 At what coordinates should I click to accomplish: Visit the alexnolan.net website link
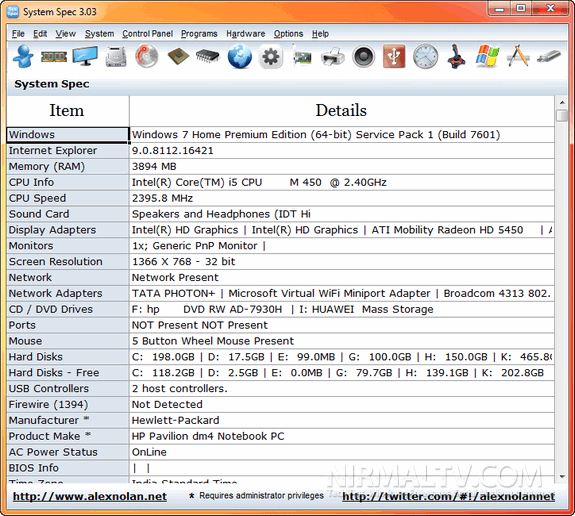pyautogui.click(x=90, y=497)
